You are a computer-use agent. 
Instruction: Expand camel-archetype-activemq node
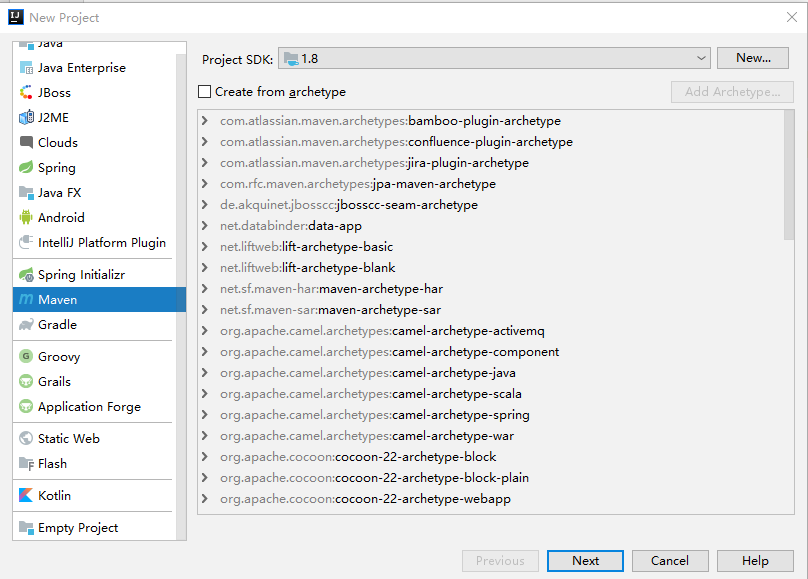[205, 331]
